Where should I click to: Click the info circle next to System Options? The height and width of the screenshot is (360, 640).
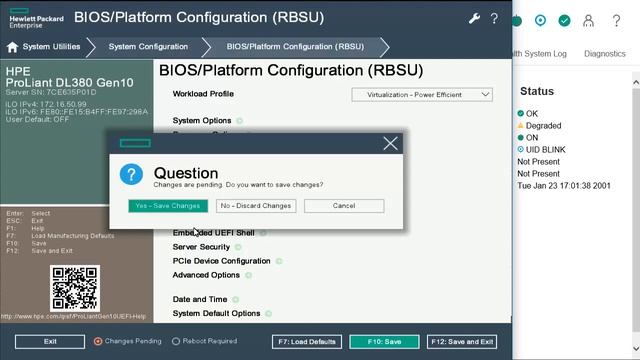[x=240, y=121]
